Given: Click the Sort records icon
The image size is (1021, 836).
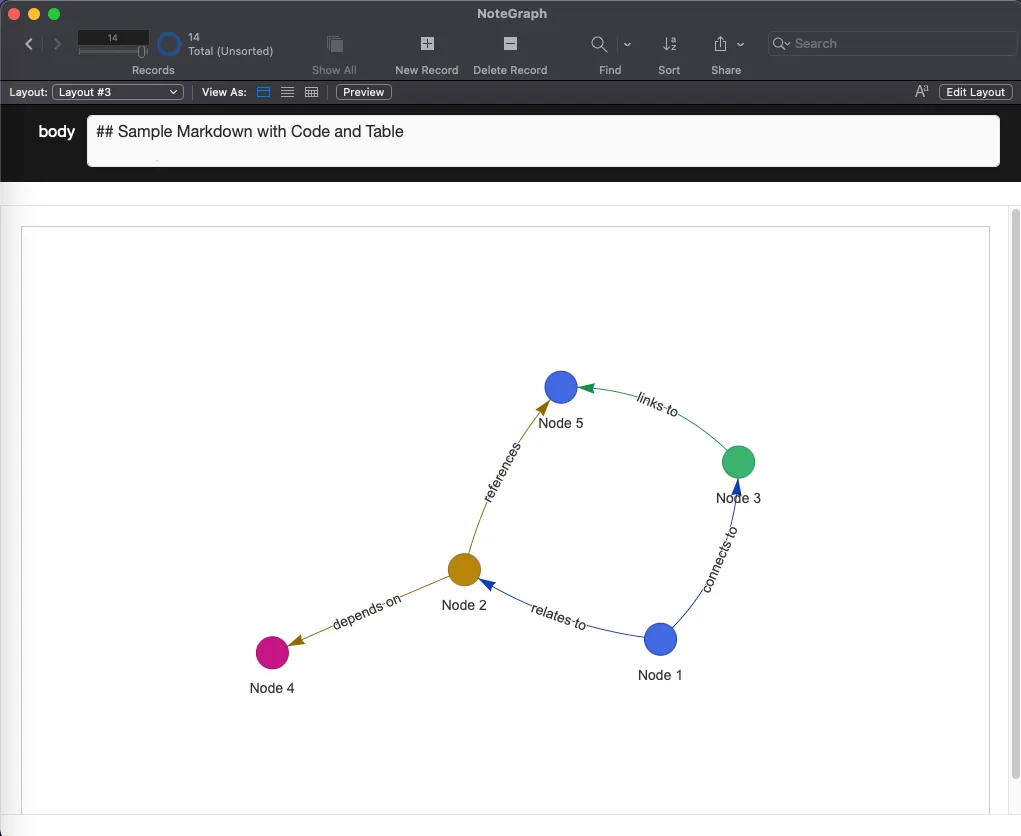Looking at the screenshot, I should tap(670, 44).
